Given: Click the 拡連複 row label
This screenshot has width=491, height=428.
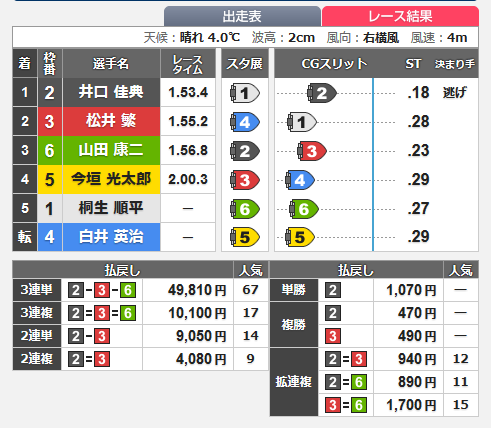Looking at the screenshot, I should [294, 382].
